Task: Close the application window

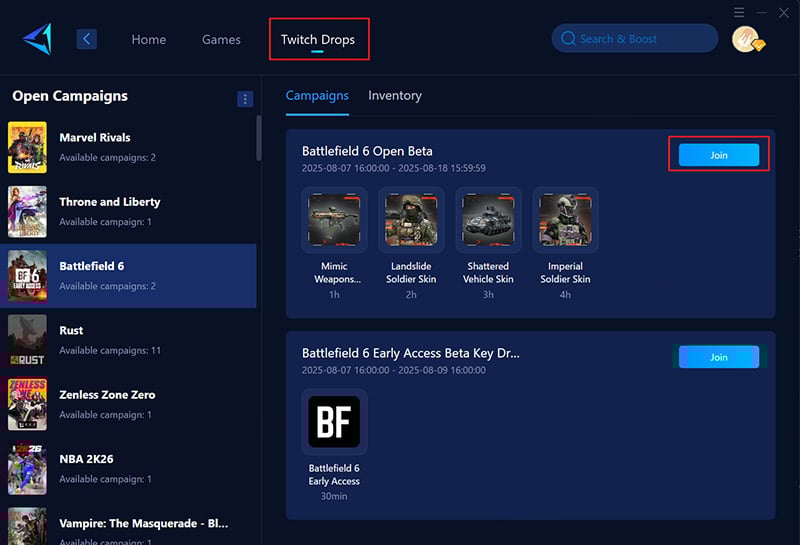Action: tap(784, 12)
